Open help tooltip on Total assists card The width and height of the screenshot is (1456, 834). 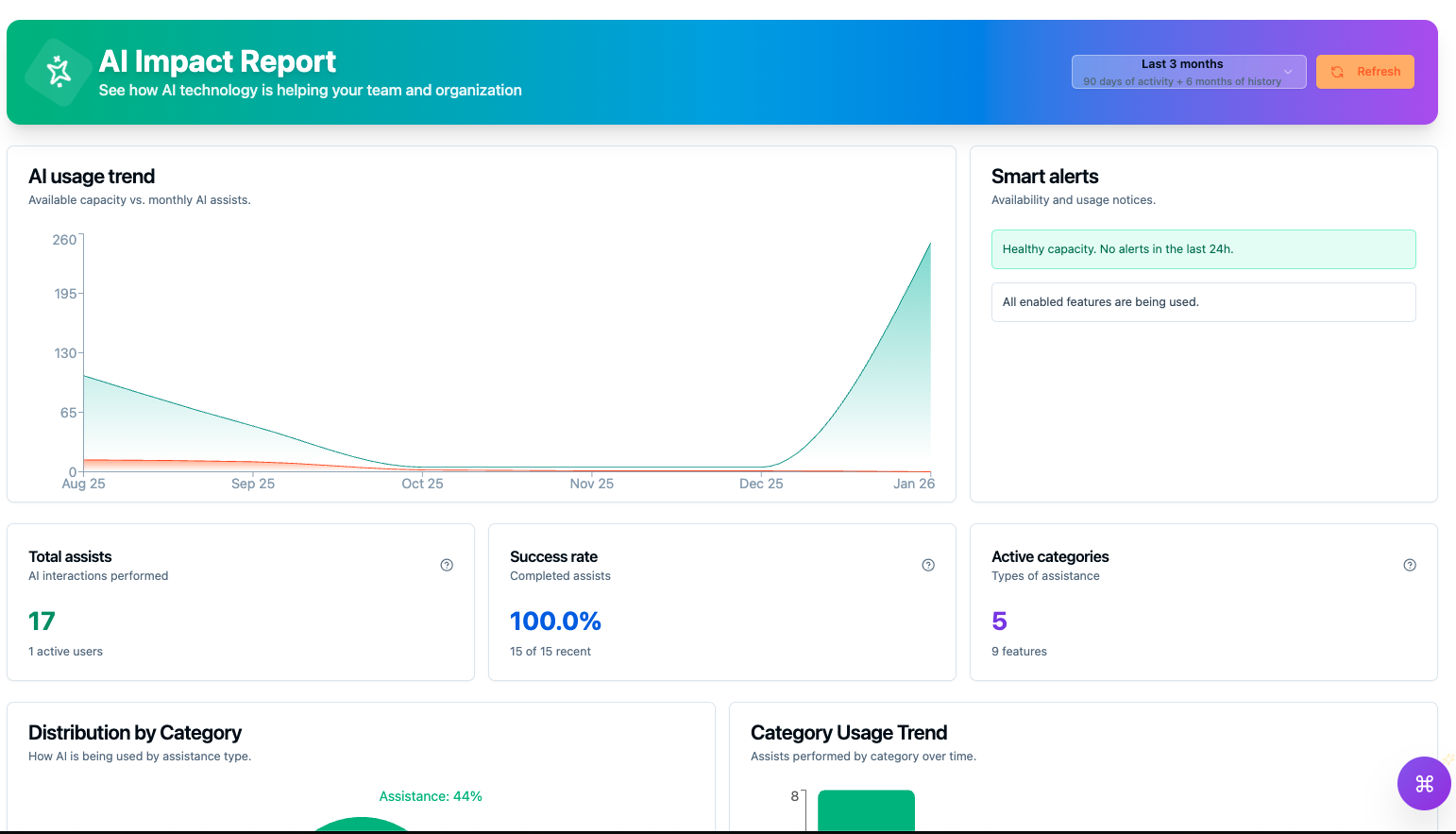tap(447, 565)
